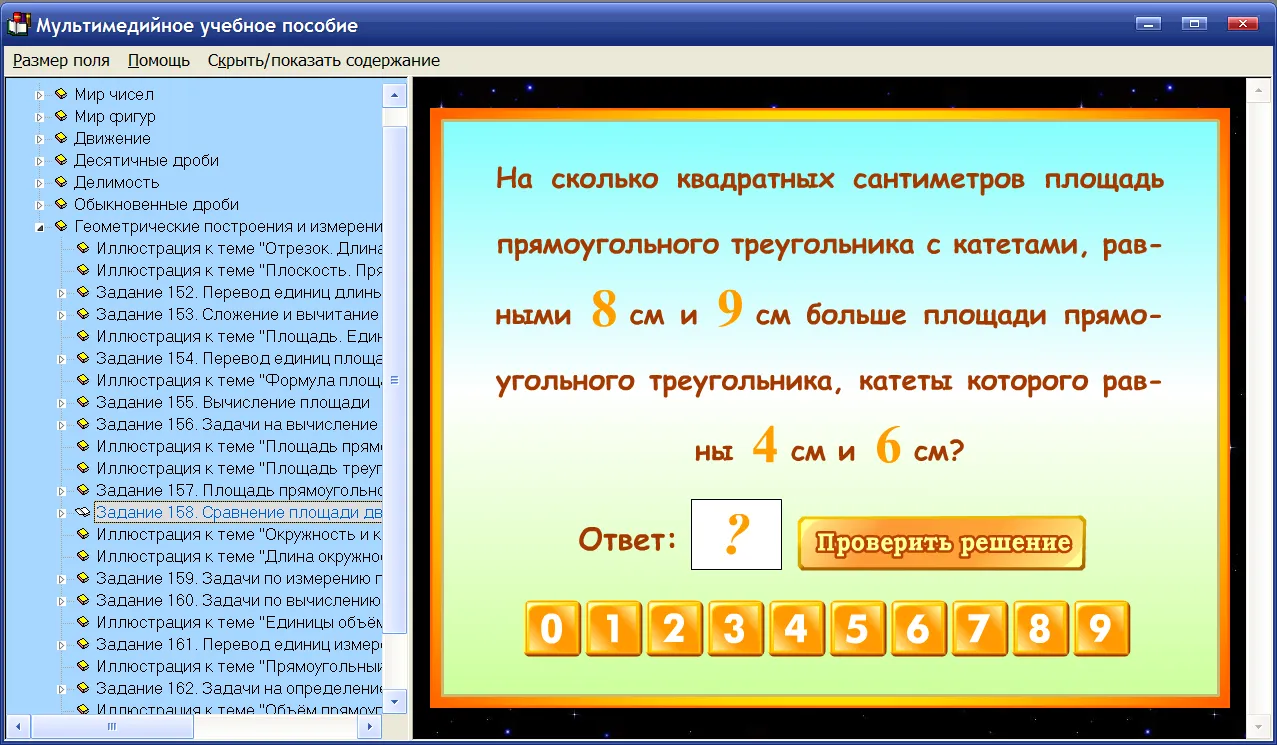
Task: Open illustration "Единицы объём" topic
Action: (238, 622)
